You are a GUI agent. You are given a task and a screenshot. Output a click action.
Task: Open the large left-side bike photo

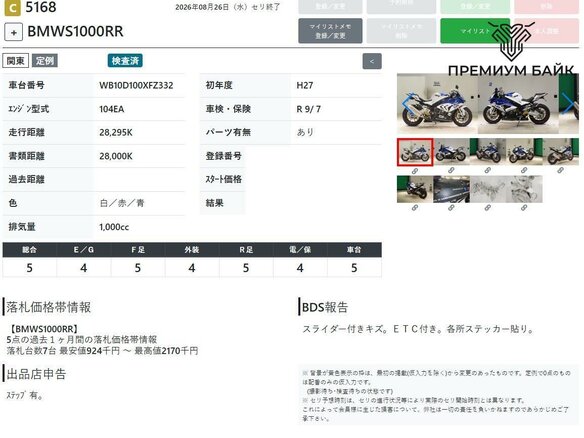click(x=437, y=104)
